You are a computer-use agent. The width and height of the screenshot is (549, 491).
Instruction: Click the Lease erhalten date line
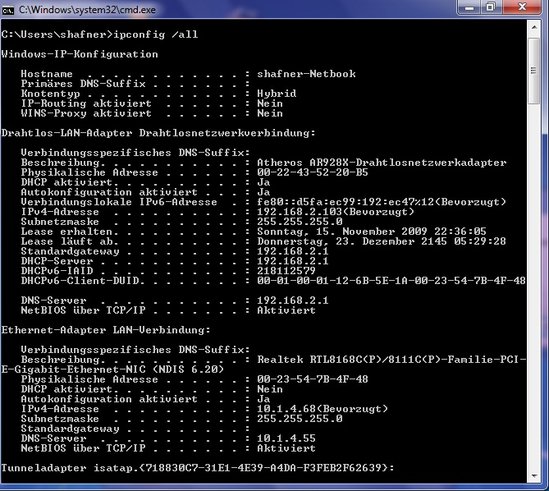pos(253,231)
